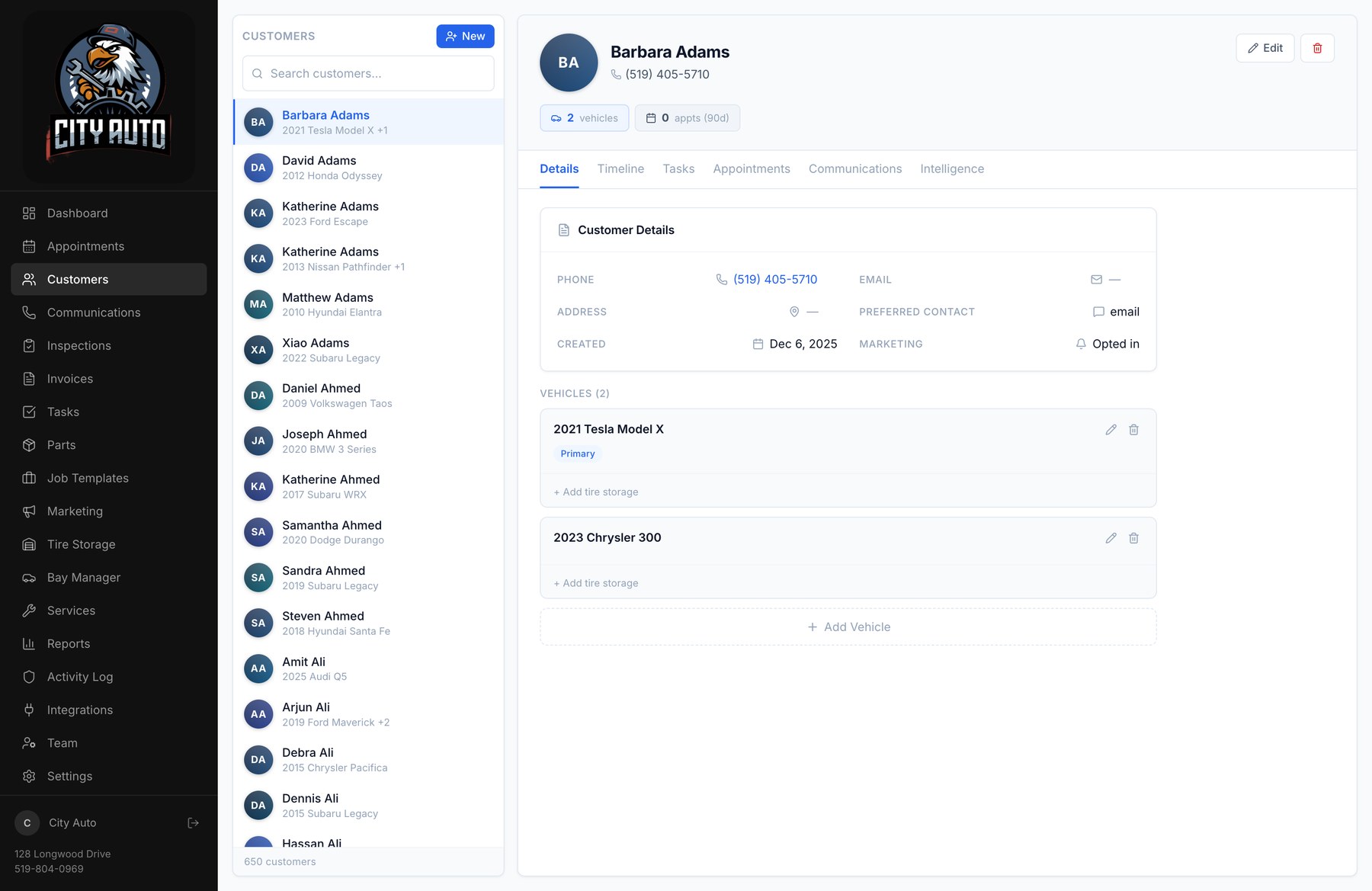Switch to the Tasks tab

[x=678, y=169]
